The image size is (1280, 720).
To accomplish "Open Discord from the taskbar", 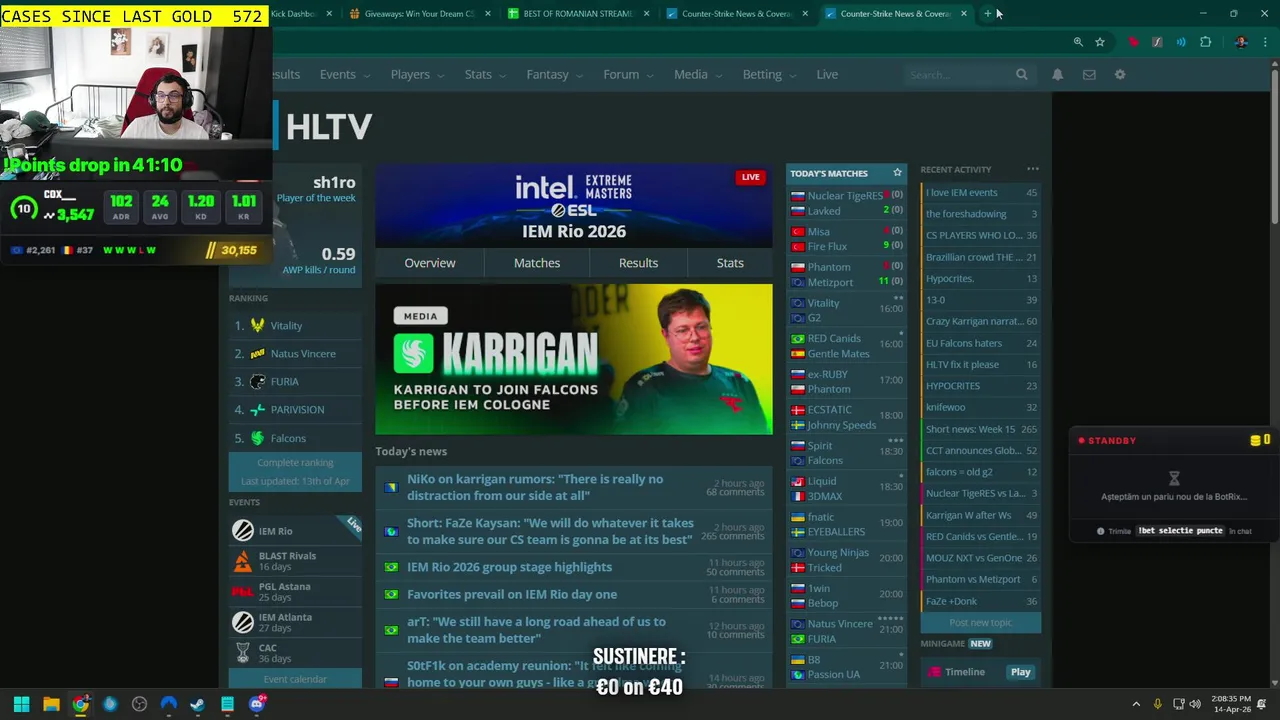I will coord(257,704).
